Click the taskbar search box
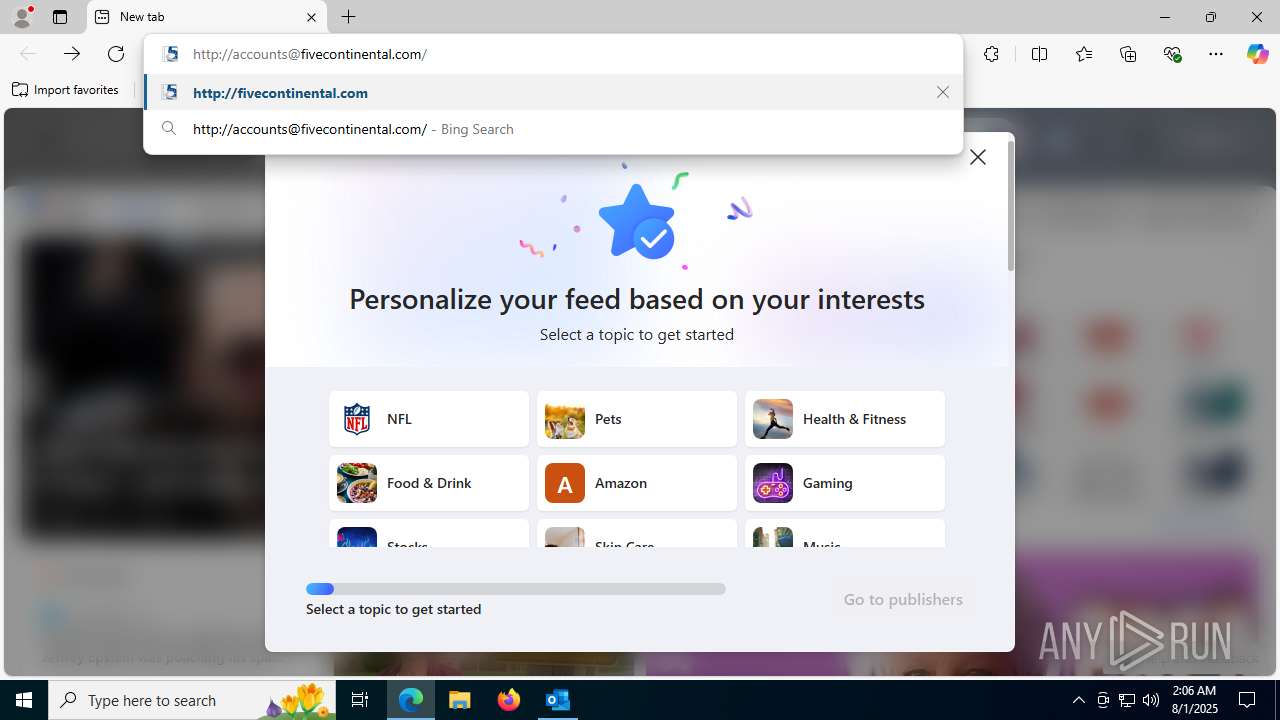 (x=192, y=700)
